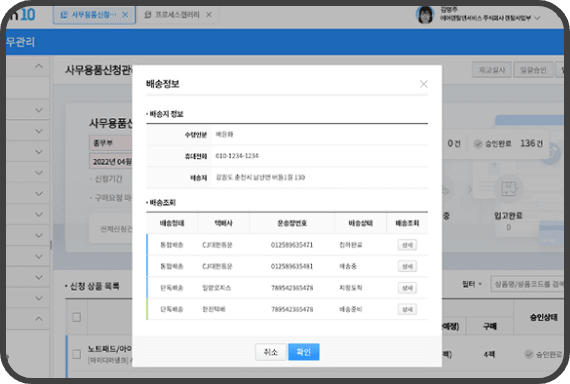The height and width of the screenshot is (384, 570).
Task: Click the 일괄승인 button behind the dialog
Action: 533,69
